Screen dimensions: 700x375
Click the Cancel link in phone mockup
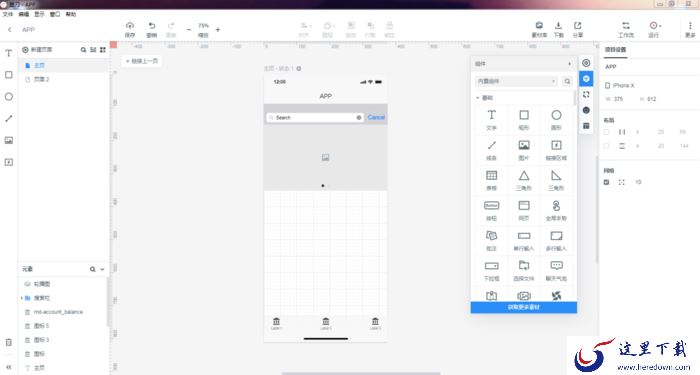[x=376, y=117]
